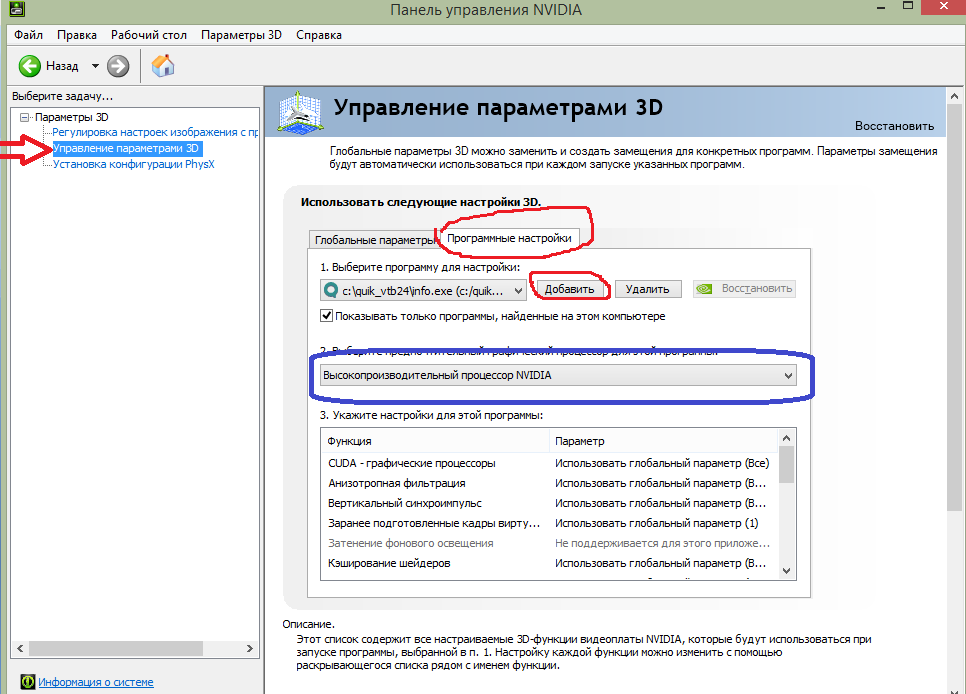Open the program selection dropdown
Image resolution: width=966 pixels, height=694 pixels.
tap(424, 290)
